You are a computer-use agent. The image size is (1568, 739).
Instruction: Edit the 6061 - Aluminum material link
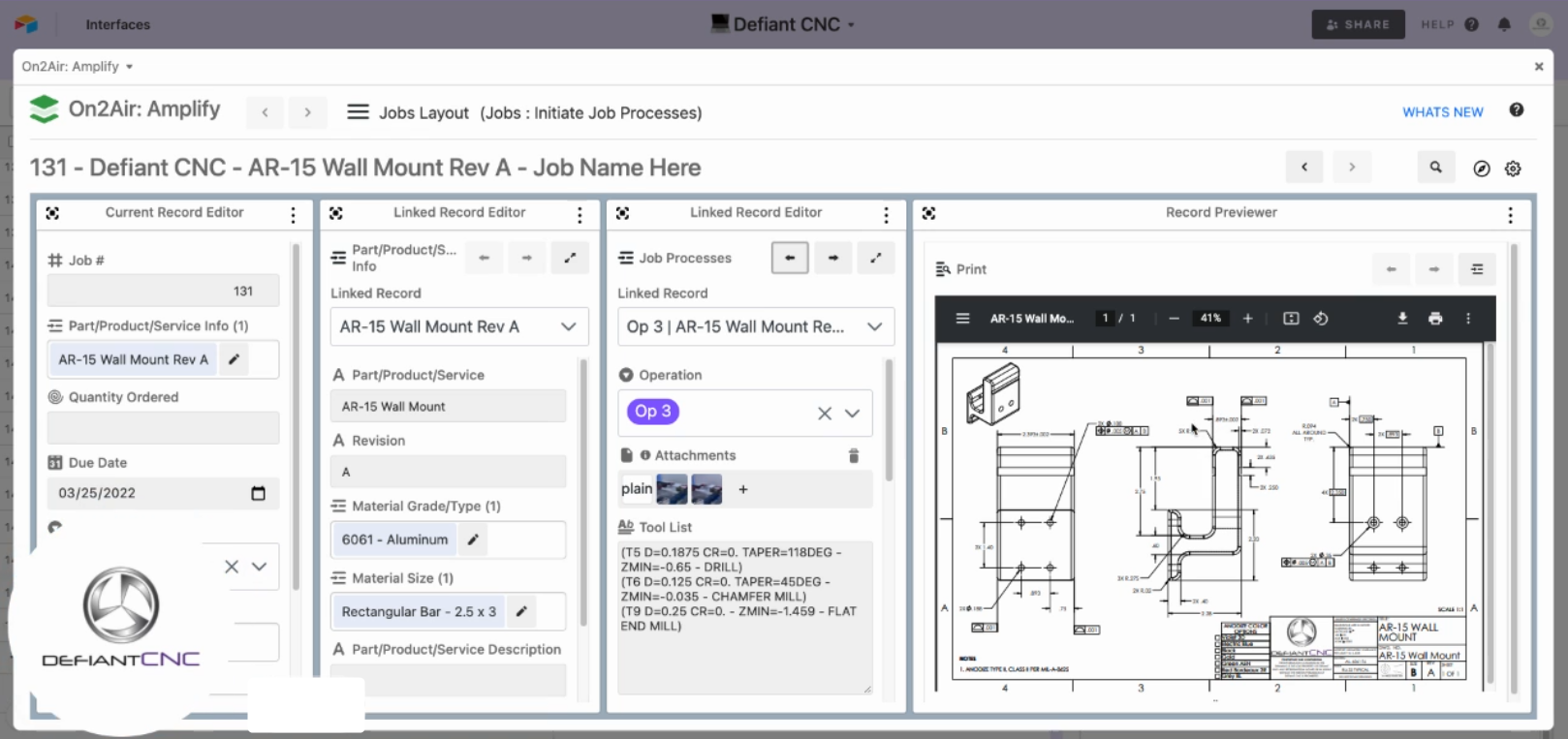[473, 539]
